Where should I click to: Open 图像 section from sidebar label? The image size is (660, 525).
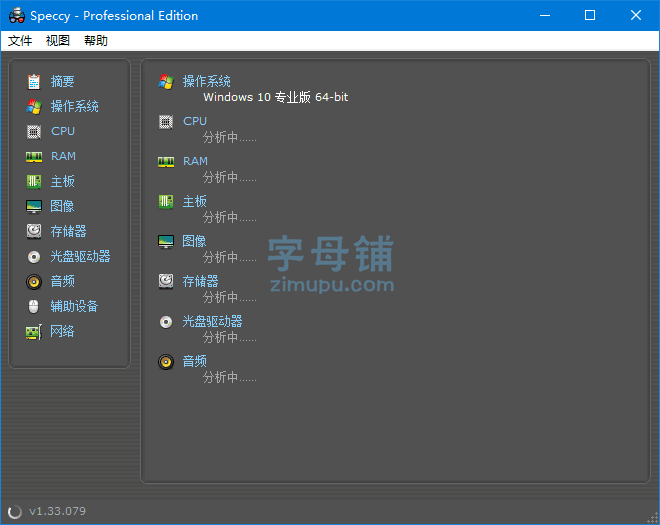coord(62,206)
